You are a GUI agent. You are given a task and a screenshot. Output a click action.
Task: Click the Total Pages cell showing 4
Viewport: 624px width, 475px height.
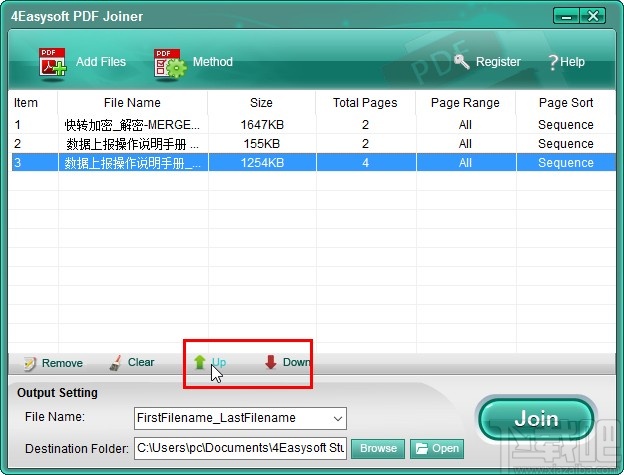click(365, 163)
